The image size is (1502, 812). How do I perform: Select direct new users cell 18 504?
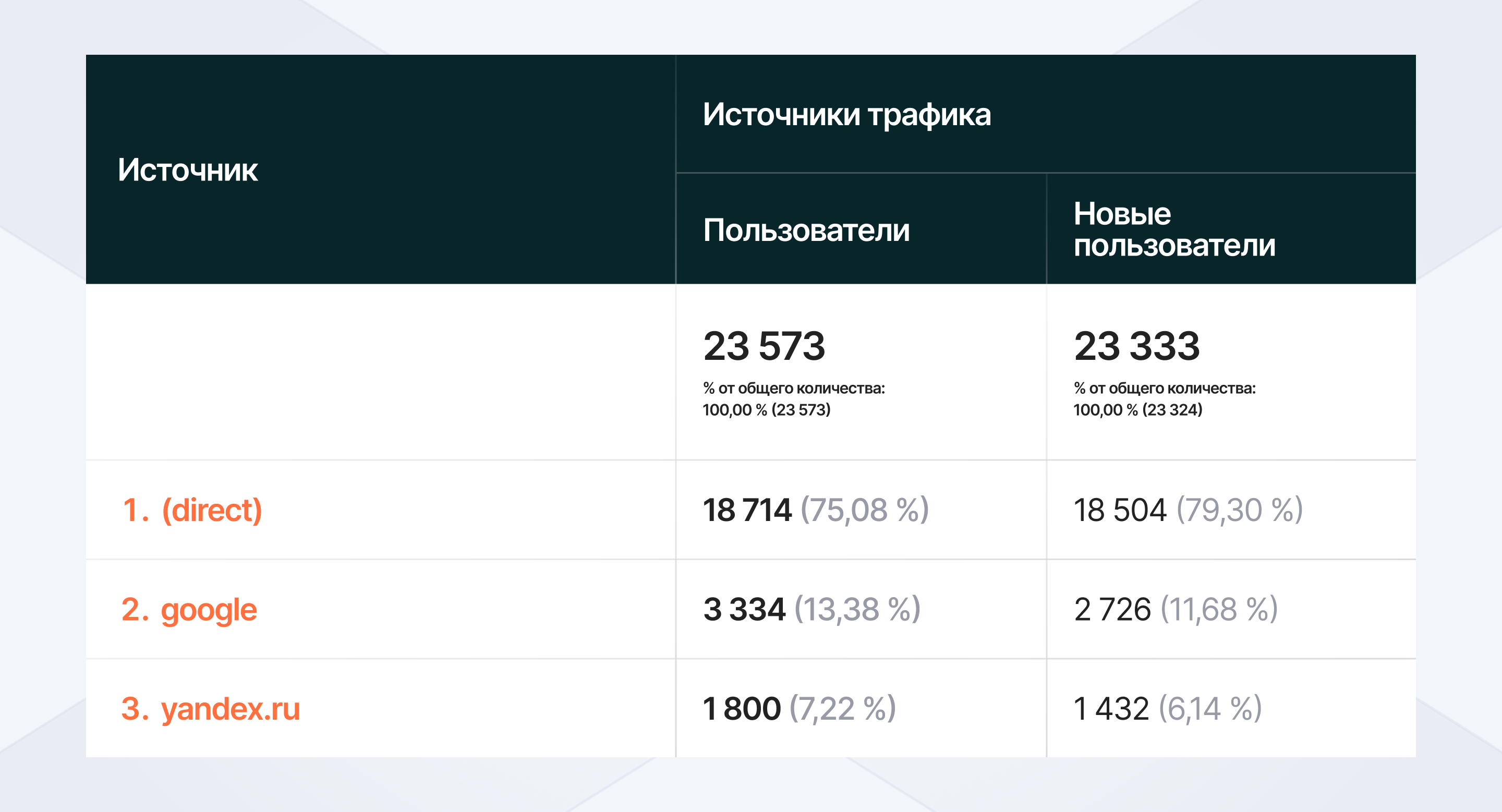click(1120, 510)
